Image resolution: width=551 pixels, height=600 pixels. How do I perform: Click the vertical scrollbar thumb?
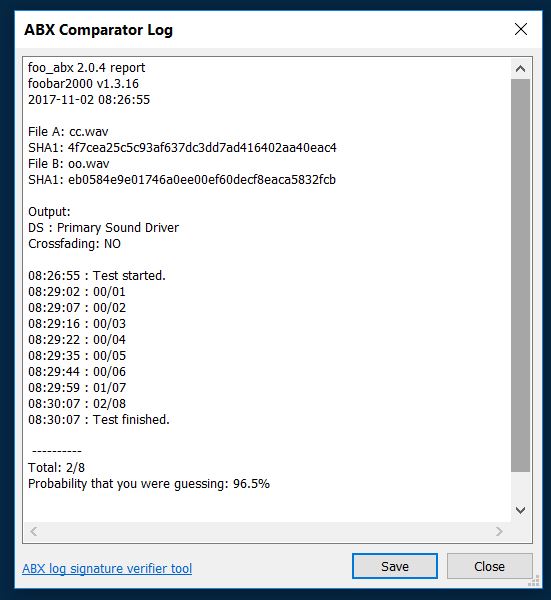[520, 276]
